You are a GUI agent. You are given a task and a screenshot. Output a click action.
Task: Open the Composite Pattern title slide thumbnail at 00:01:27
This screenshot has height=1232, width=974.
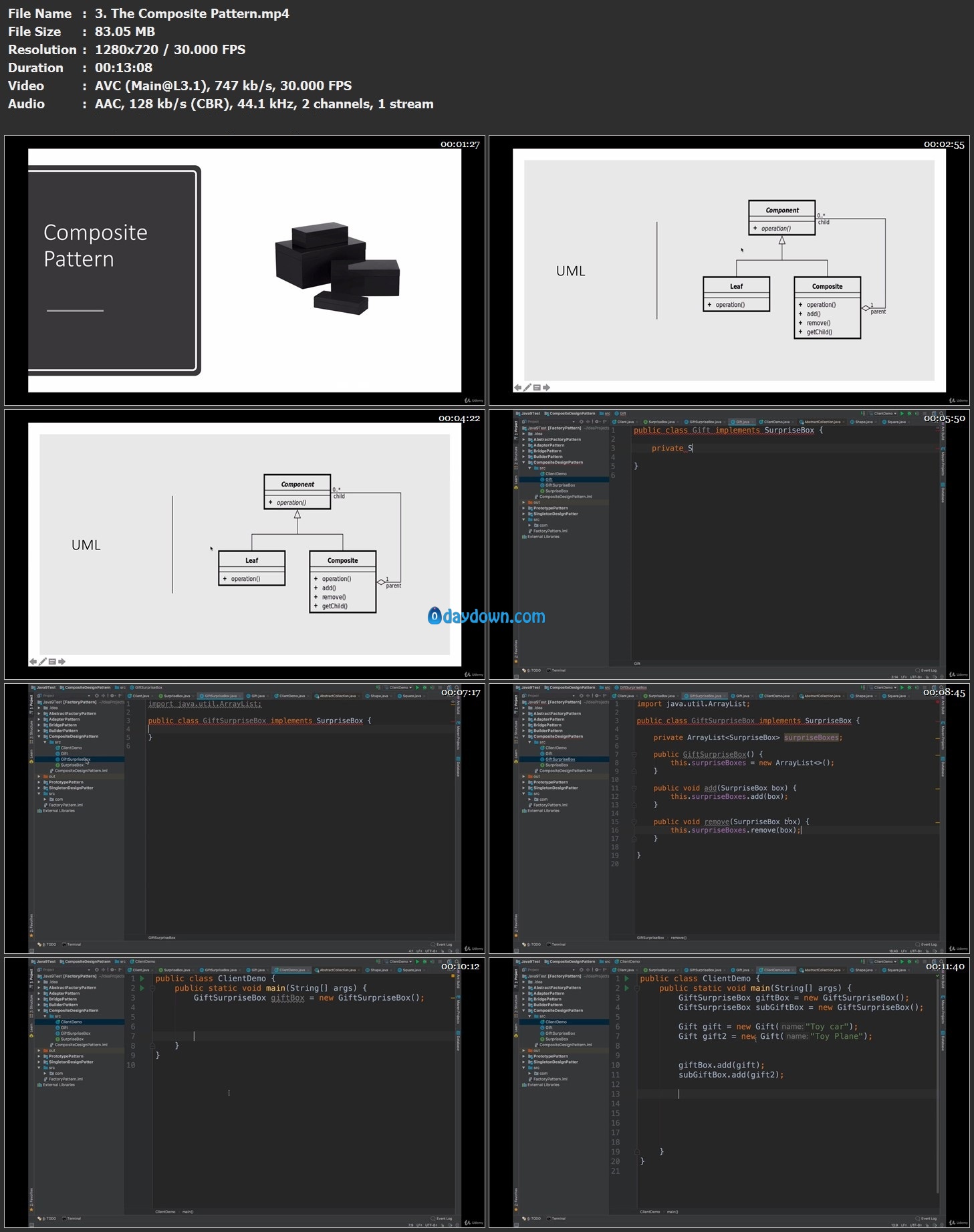pyautogui.click(x=245, y=270)
